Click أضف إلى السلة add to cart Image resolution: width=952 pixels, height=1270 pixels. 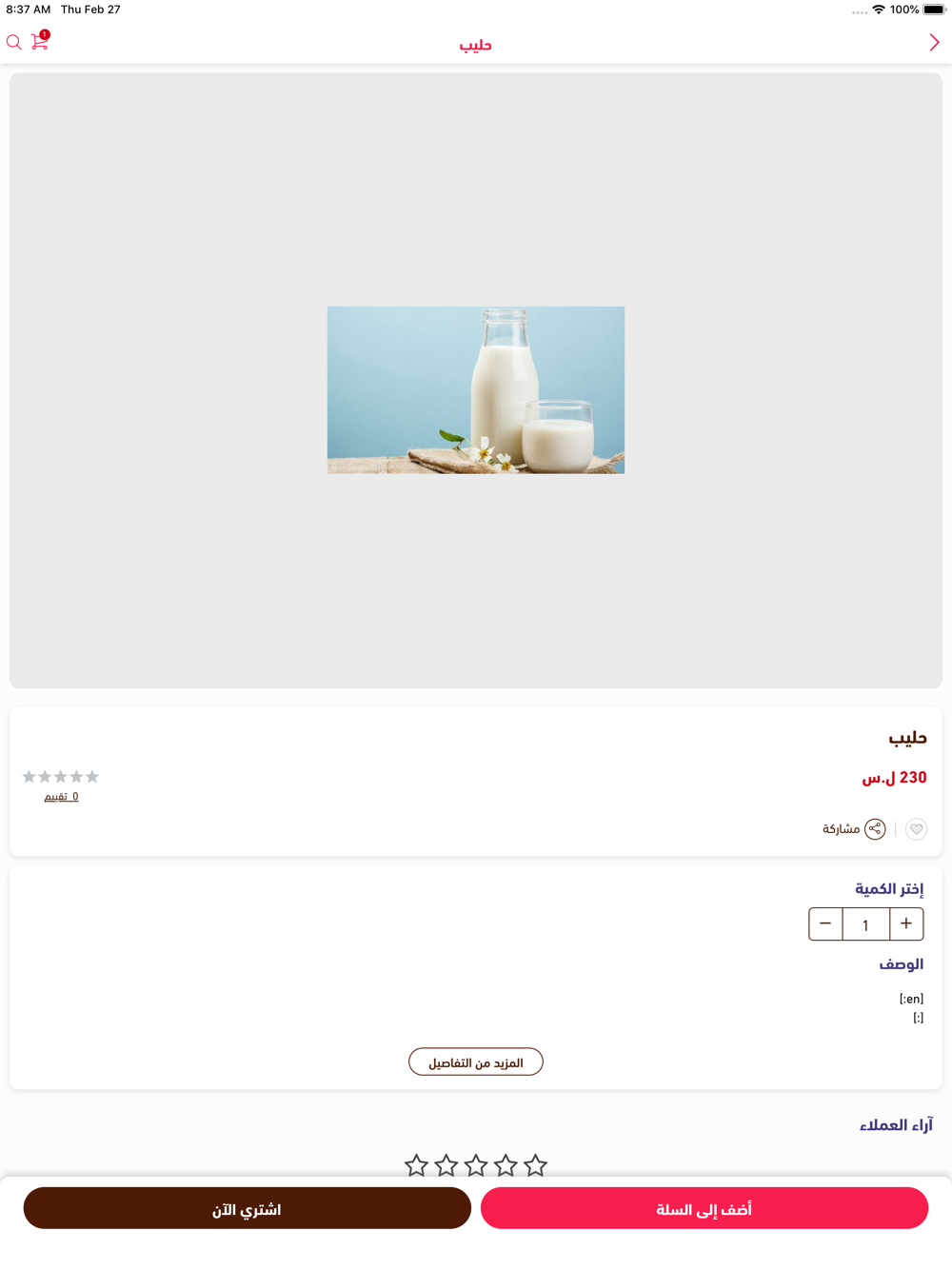pyautogui.click(x=704, y=1208)
